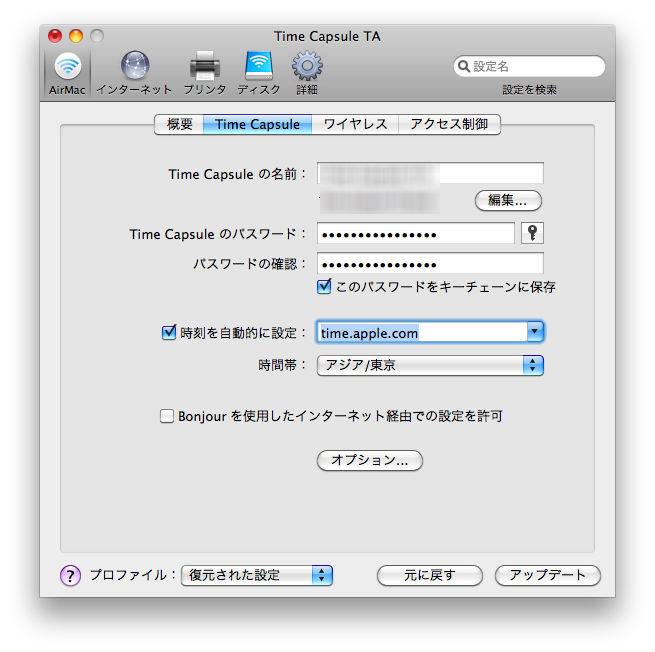Click the time.apple.com text box
This screenshot has height=652, width=655.
pyautogui.click(x=422, y=332)
